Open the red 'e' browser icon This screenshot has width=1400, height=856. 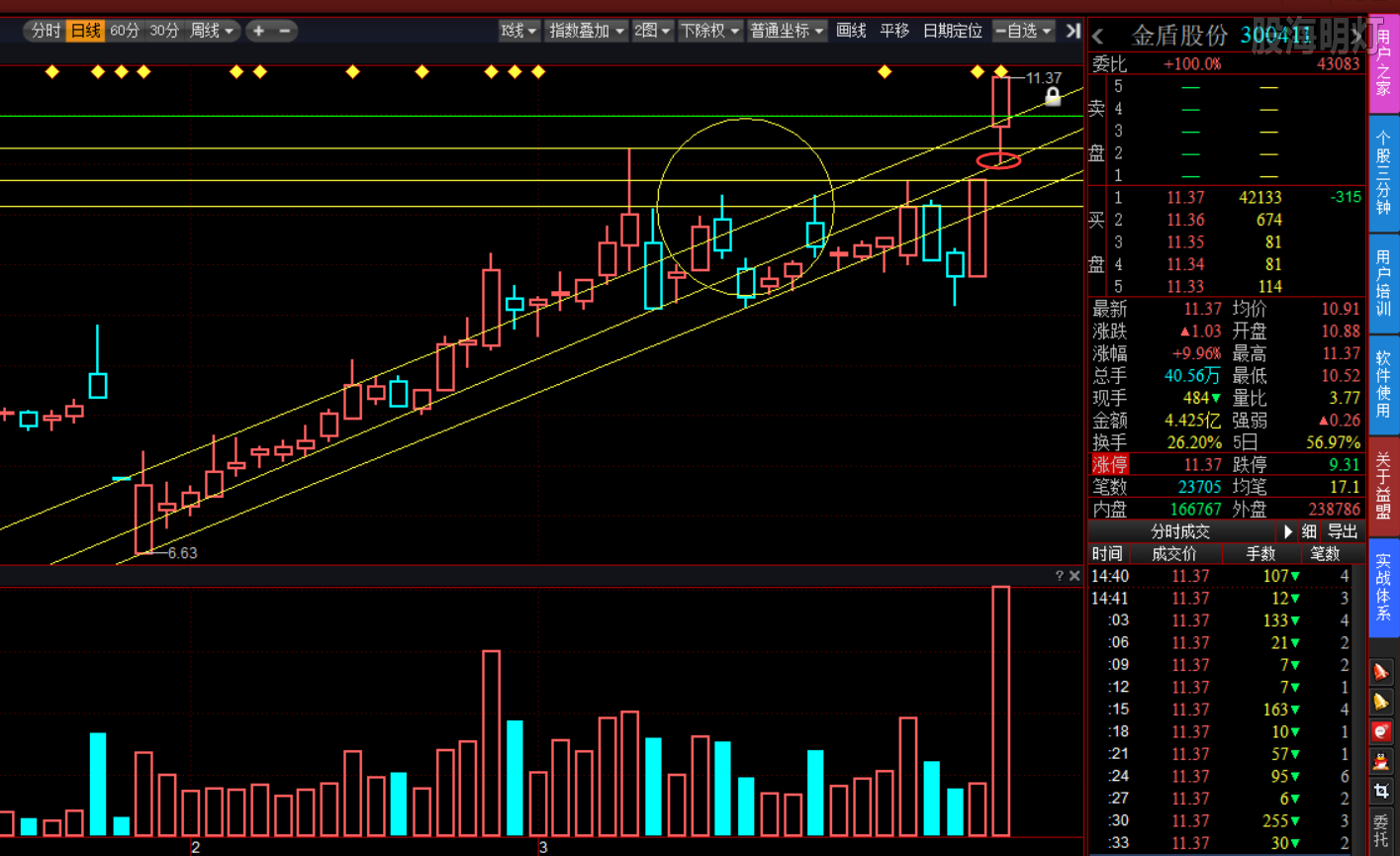pos(1381,732)
